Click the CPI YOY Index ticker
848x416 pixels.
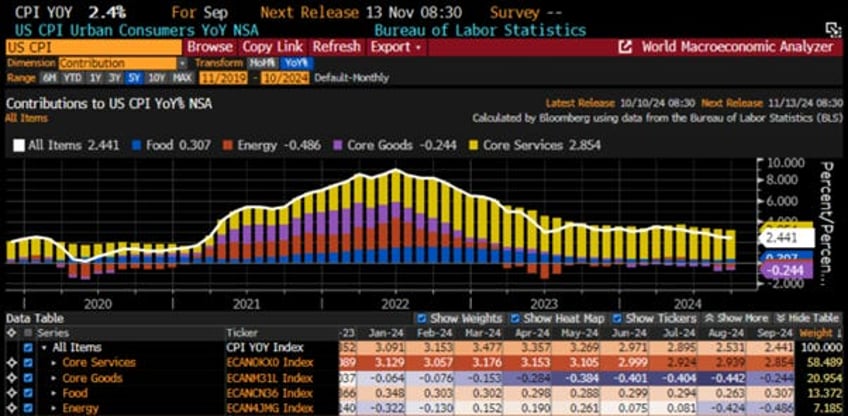pyautogui.click(x=265, y=347)
